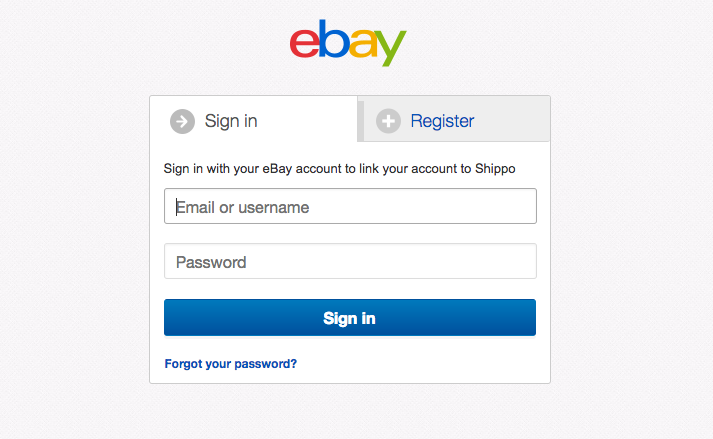The image size is (713, 439).
Task: Click the word Shippo in the instructions
Action: pos(495,169)
